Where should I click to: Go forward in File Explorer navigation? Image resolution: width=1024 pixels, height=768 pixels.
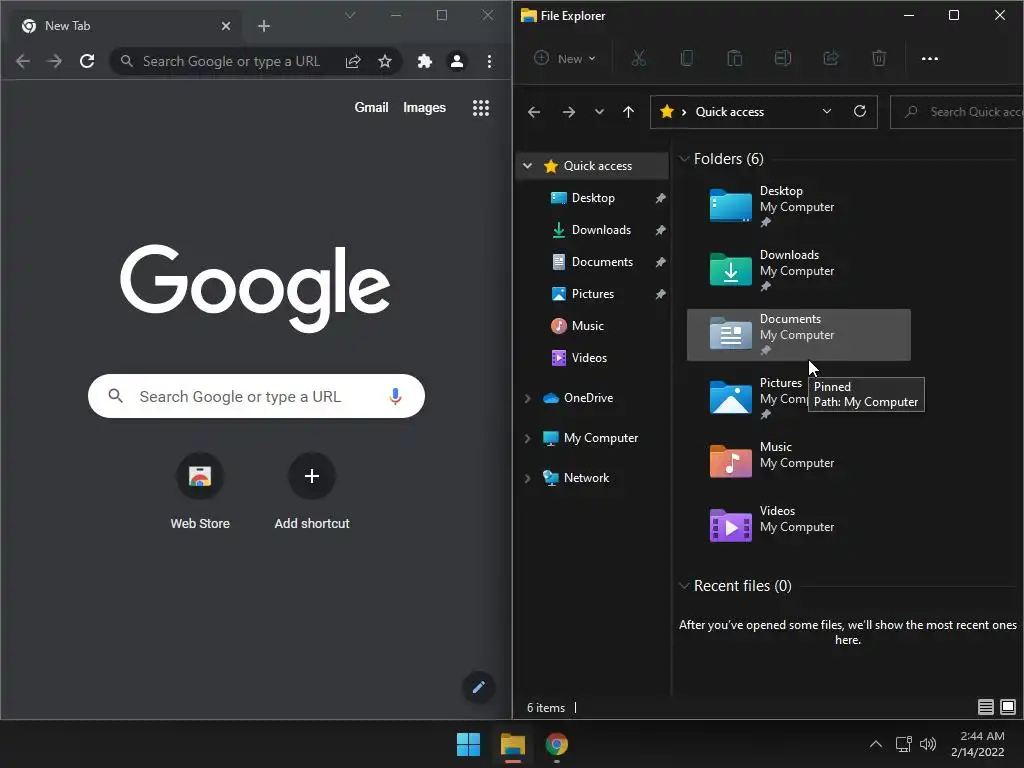[569, 112]
